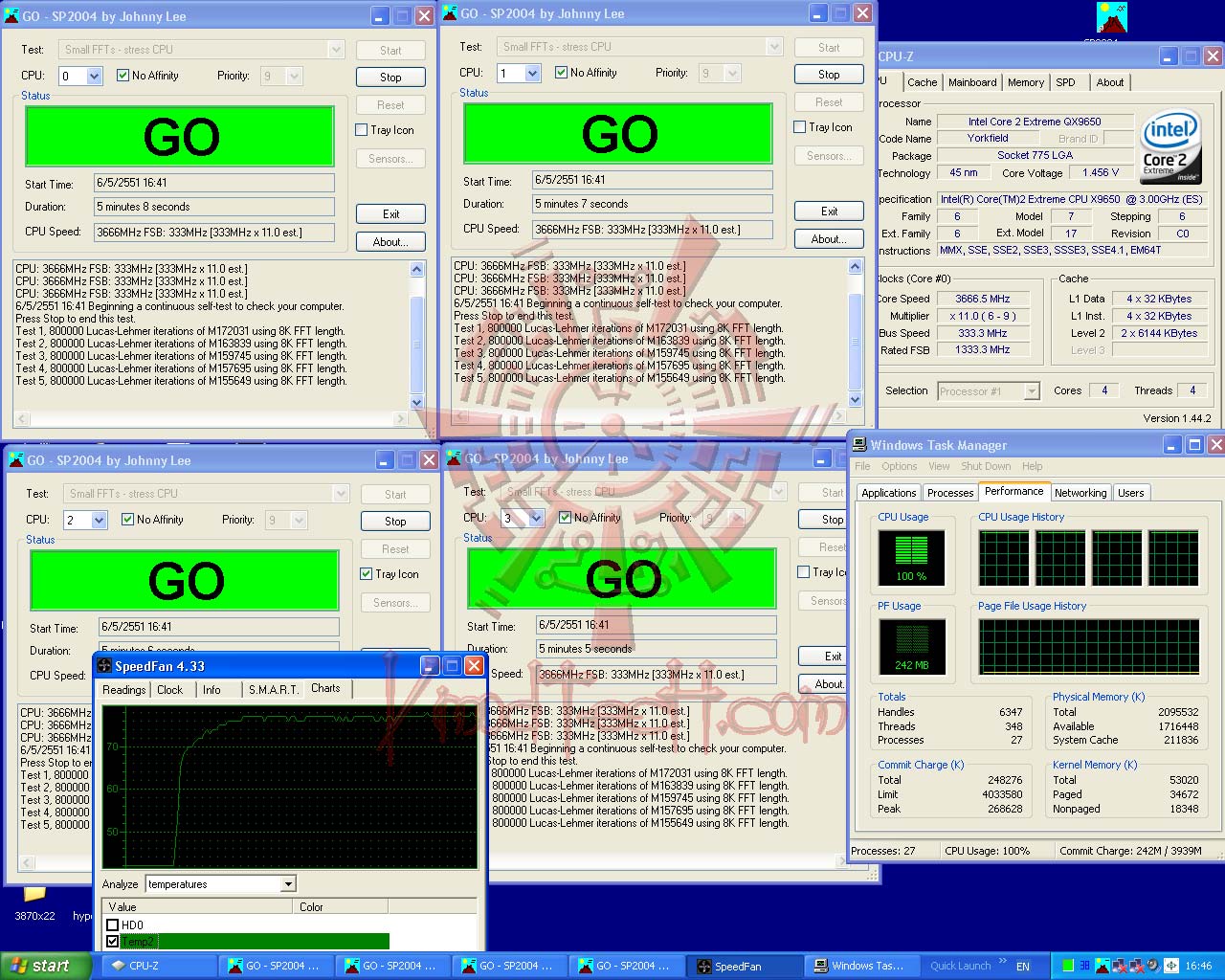Open the Analyze dropdown set to temperatures
1225x980 pixels.
click(x=288, y=884)
